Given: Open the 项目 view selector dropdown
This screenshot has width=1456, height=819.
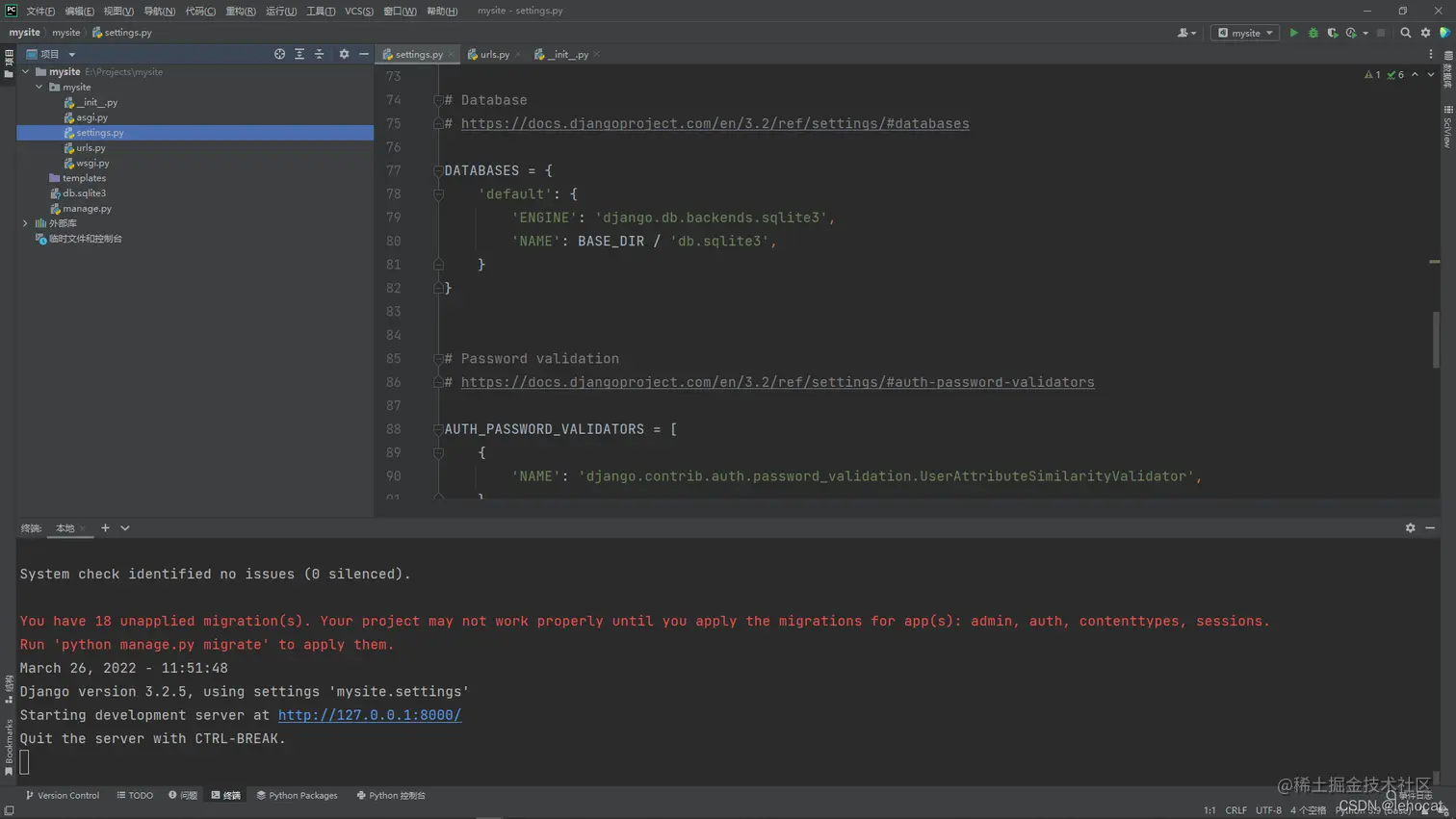Looking at the screenshot, I should (x=51, y=55).
